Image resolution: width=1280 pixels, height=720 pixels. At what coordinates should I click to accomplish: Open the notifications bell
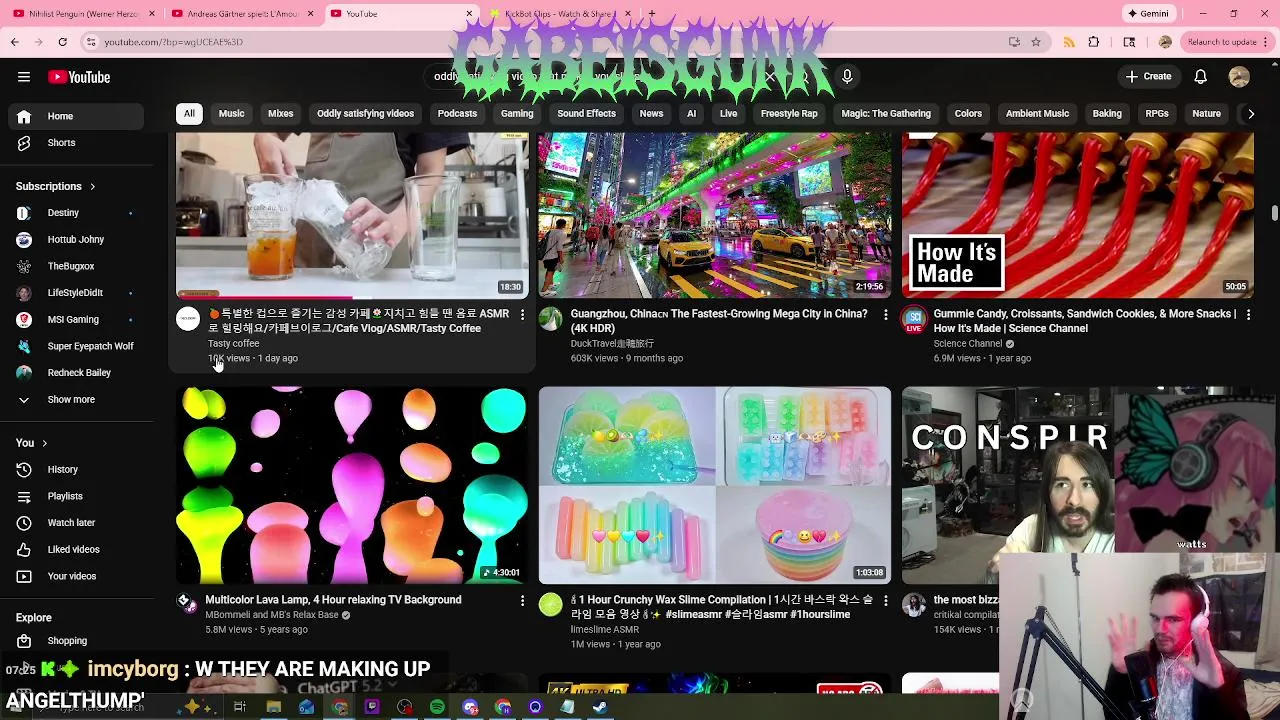1200,77
